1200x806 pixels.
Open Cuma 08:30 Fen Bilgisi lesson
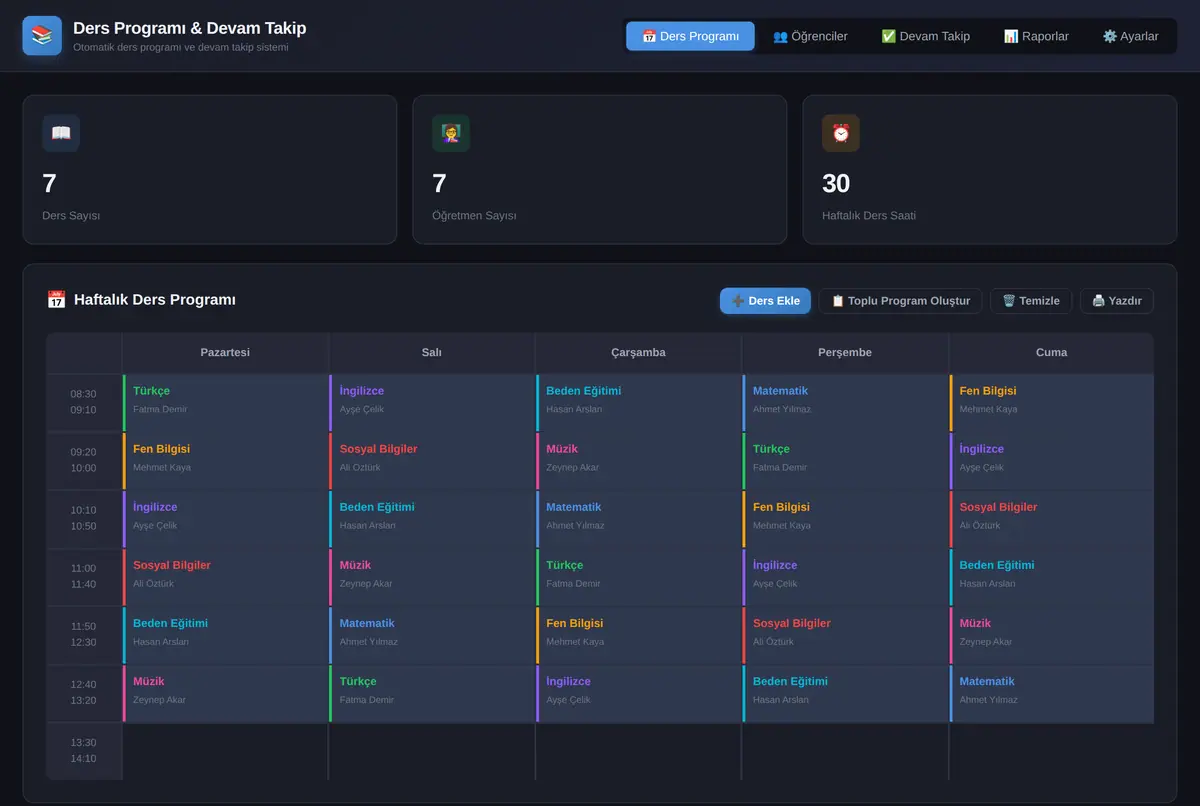click(x=1051, y=403)
